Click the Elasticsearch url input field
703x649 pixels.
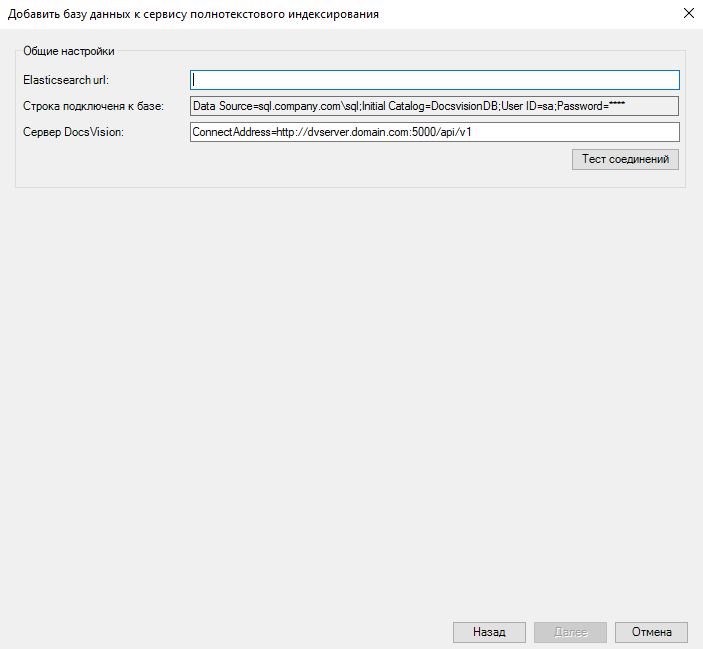pos(434,80)
